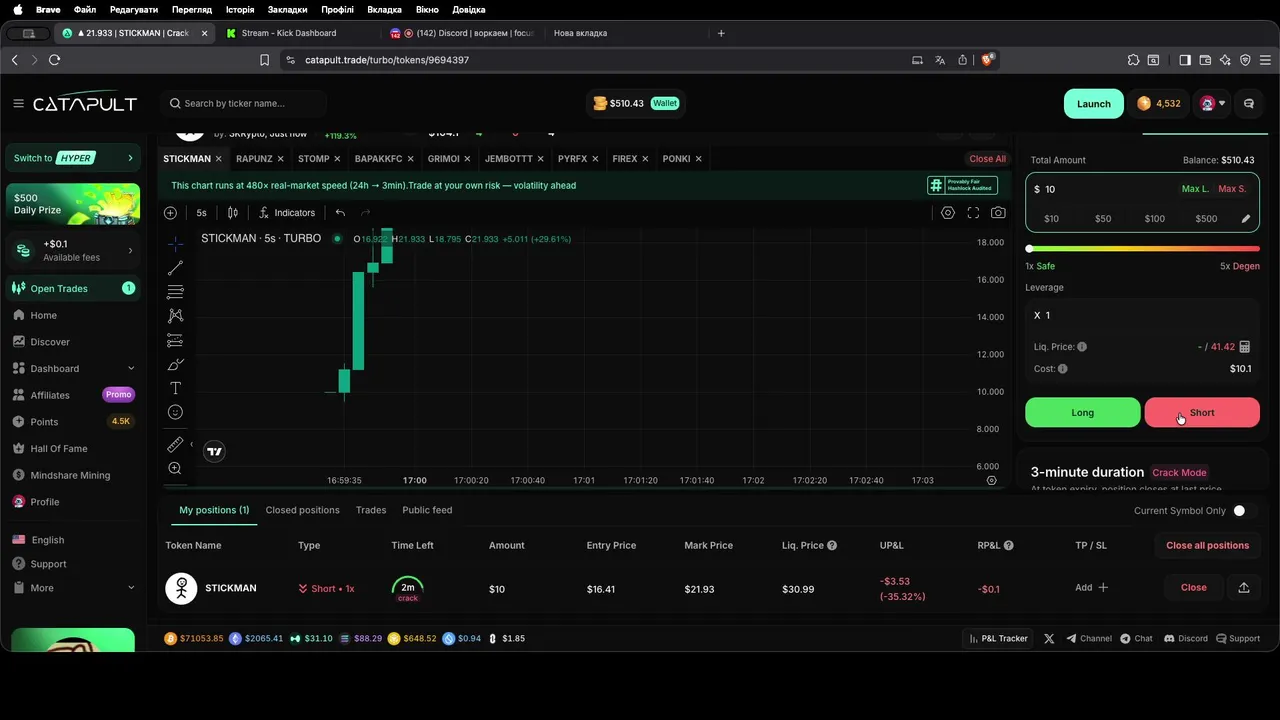The width and height of the screenshot is (1280, 720).
Task: Open the liquidation price calculator icon
Action: [1245, 347]
